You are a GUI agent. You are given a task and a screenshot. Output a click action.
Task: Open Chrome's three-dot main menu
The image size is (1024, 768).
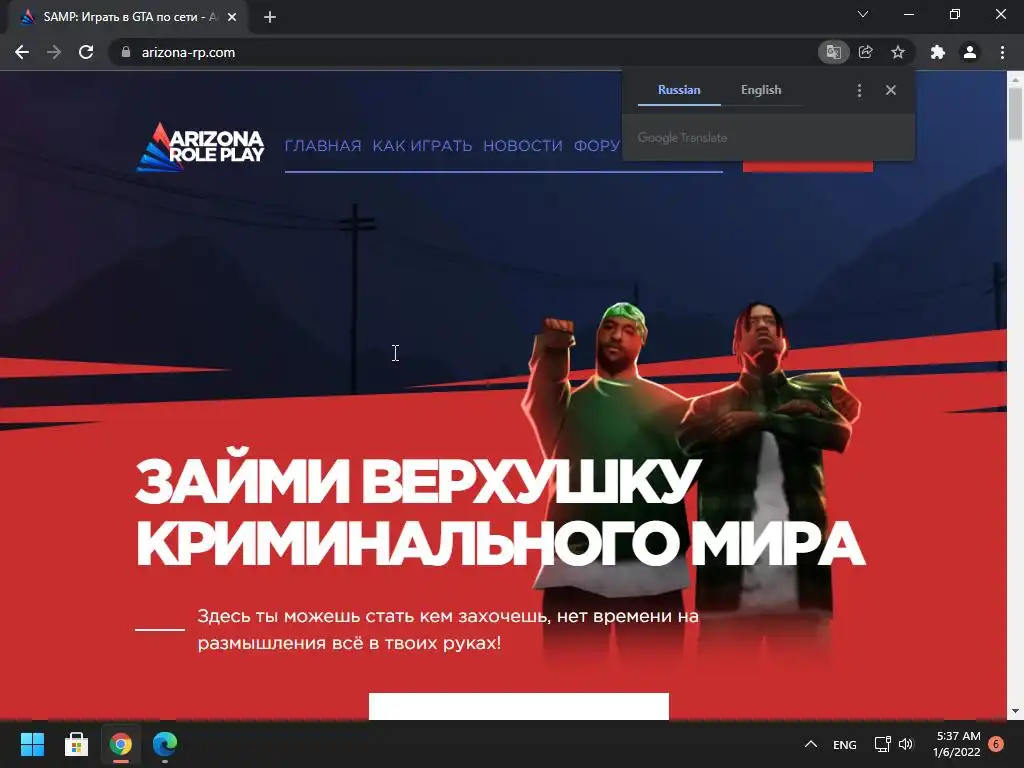1002,52
